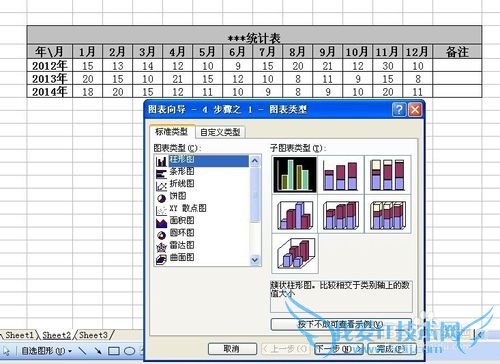Switch to 自定义类型 tab
500x364 pixels.
(x=220, y=132)
